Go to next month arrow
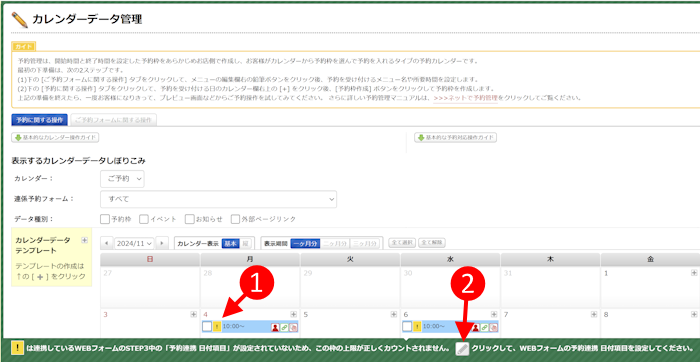The width and height of the screenshot is (700, 362). click(x=162, y=243)
